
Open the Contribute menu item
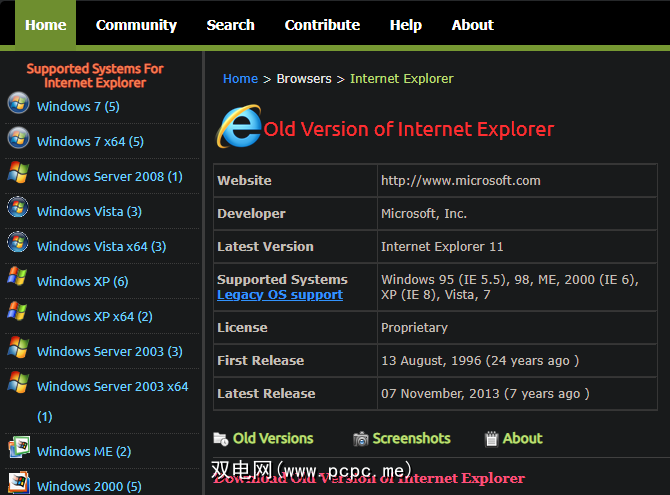322,25
